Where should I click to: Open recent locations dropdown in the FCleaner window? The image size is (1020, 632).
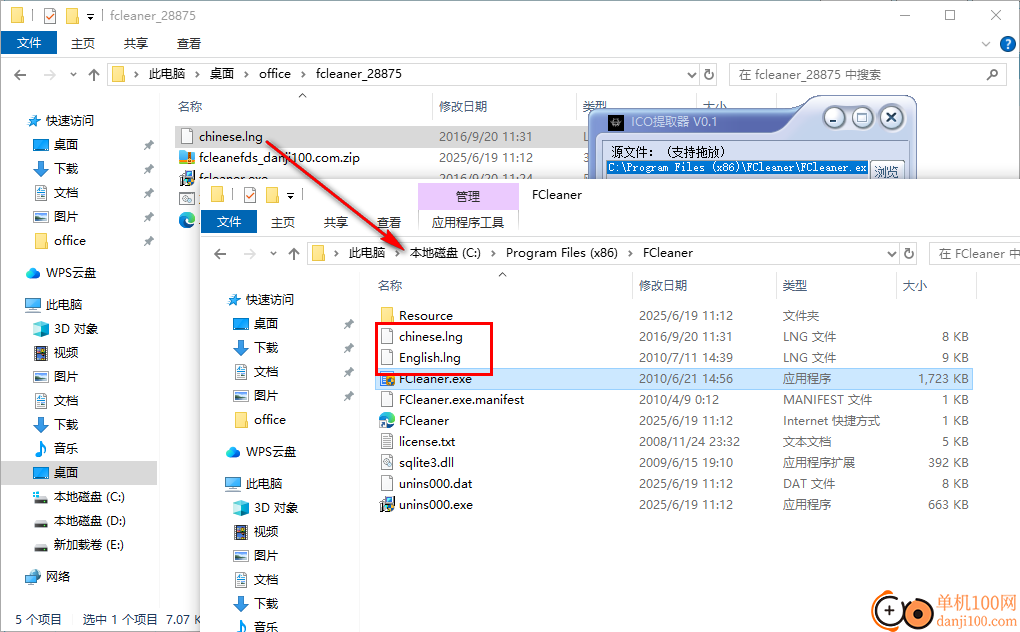[x=273, y=254]
